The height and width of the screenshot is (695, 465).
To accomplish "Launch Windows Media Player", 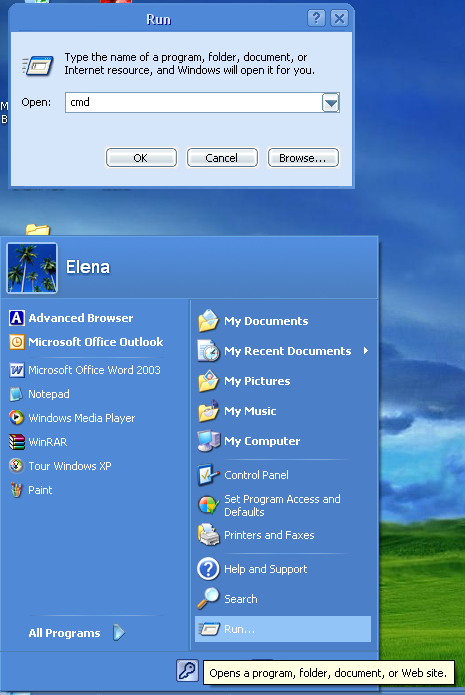I will 72,418.
